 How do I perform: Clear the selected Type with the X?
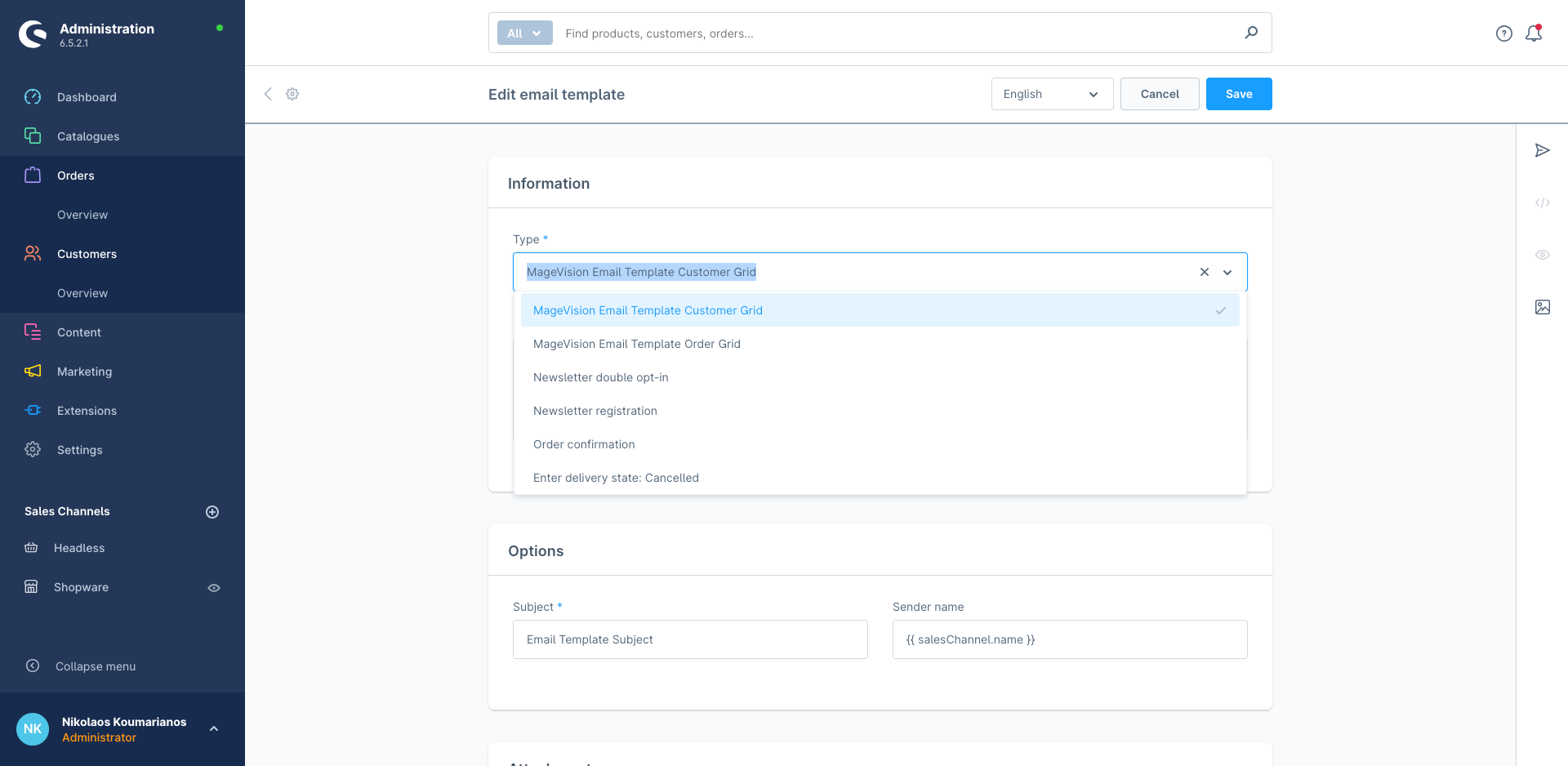coord(1205,272)
